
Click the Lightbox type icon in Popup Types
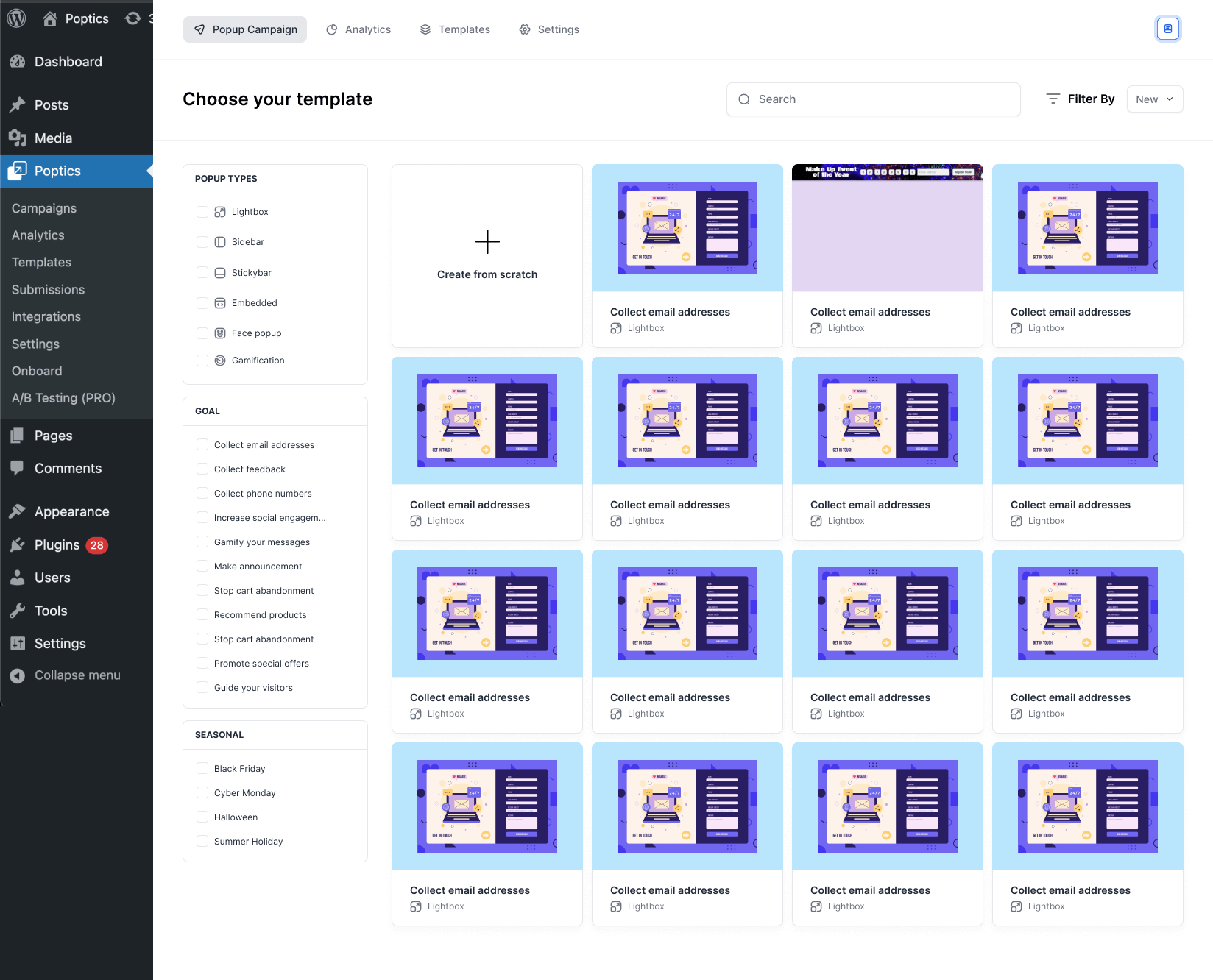pos(220,212)
